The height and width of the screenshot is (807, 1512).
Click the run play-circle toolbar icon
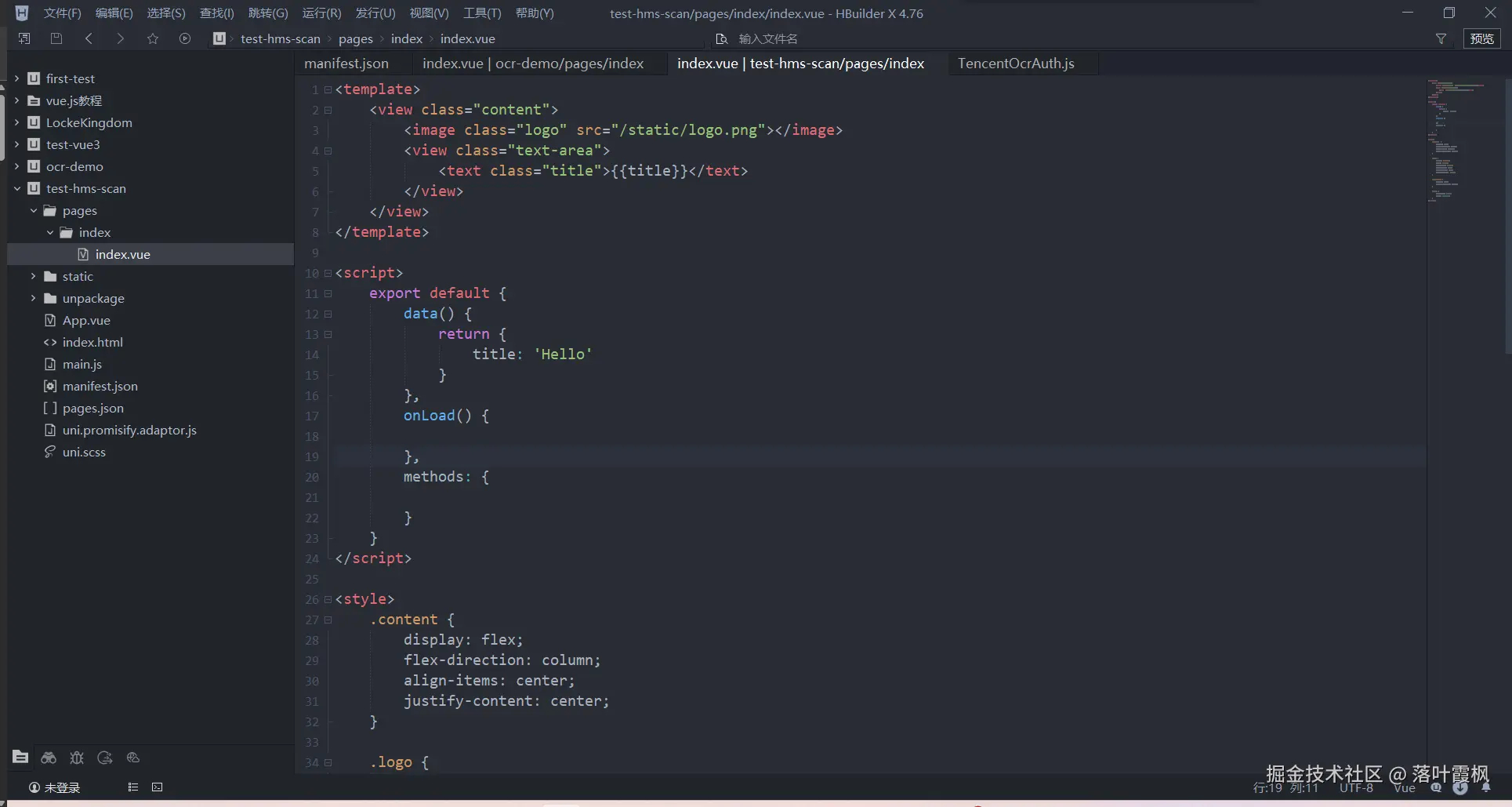[185, 38]
